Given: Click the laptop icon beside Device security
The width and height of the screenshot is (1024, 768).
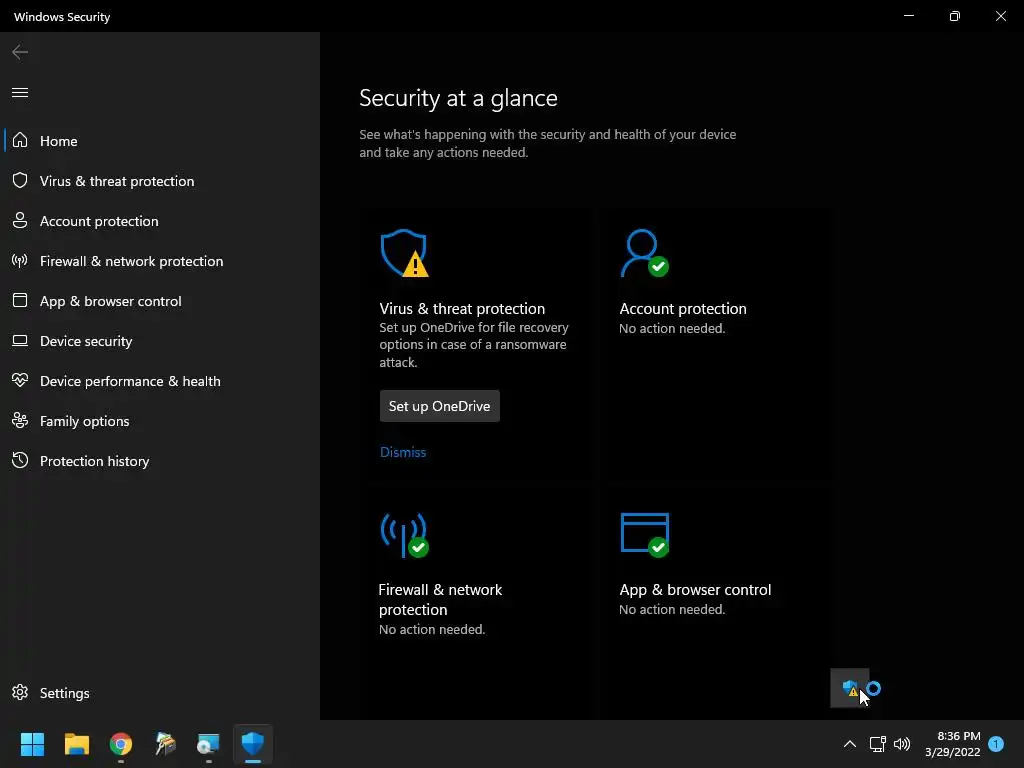Looking at the screenshot, I should coord(20,341).
